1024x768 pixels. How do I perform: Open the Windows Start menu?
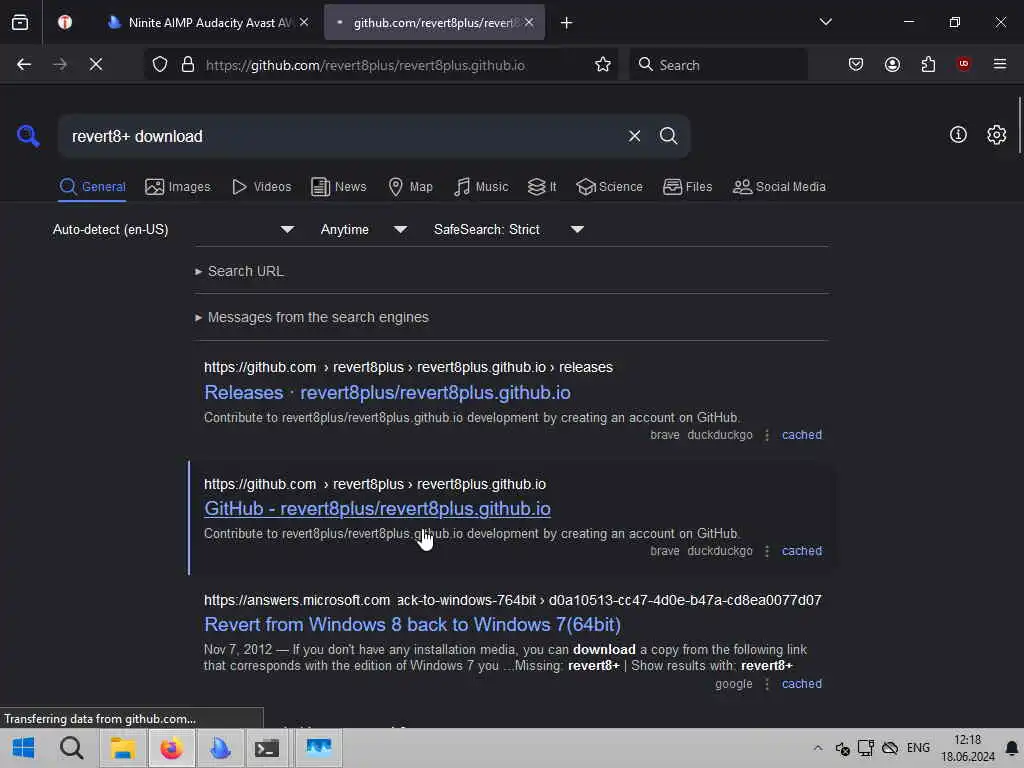[24, 748]
